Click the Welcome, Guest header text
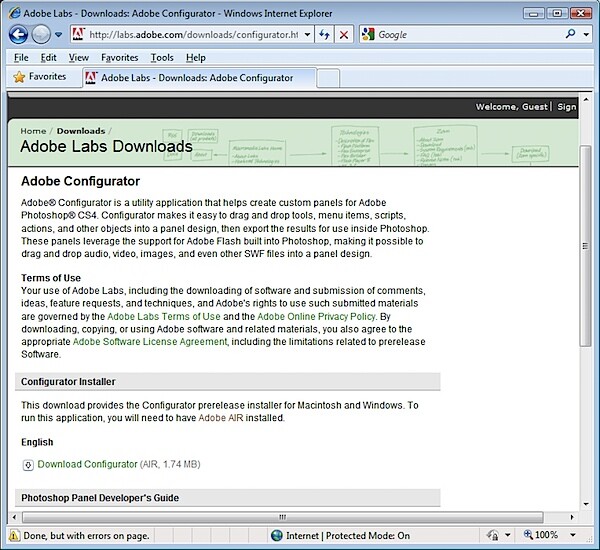 click(512, 107)
